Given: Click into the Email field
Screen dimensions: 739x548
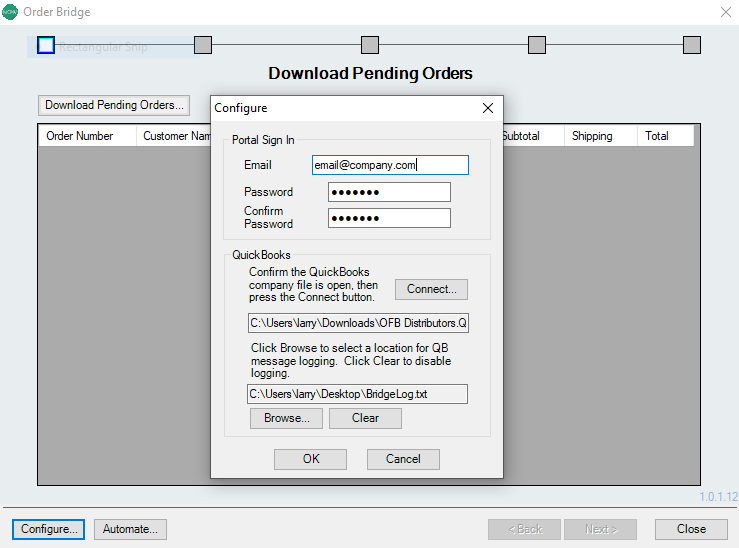Looking at the screenshot, I should pyautogui.click(x=390, y=165).
